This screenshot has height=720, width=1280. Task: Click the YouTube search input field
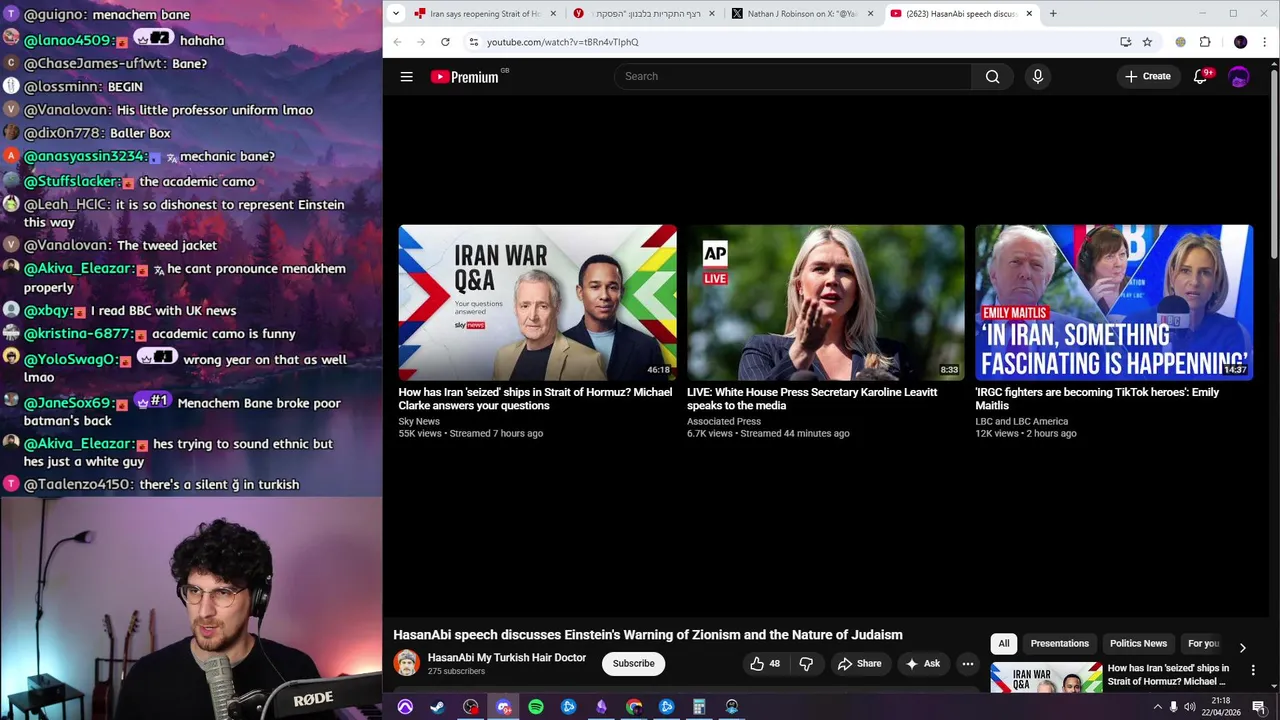pos(792,76)
